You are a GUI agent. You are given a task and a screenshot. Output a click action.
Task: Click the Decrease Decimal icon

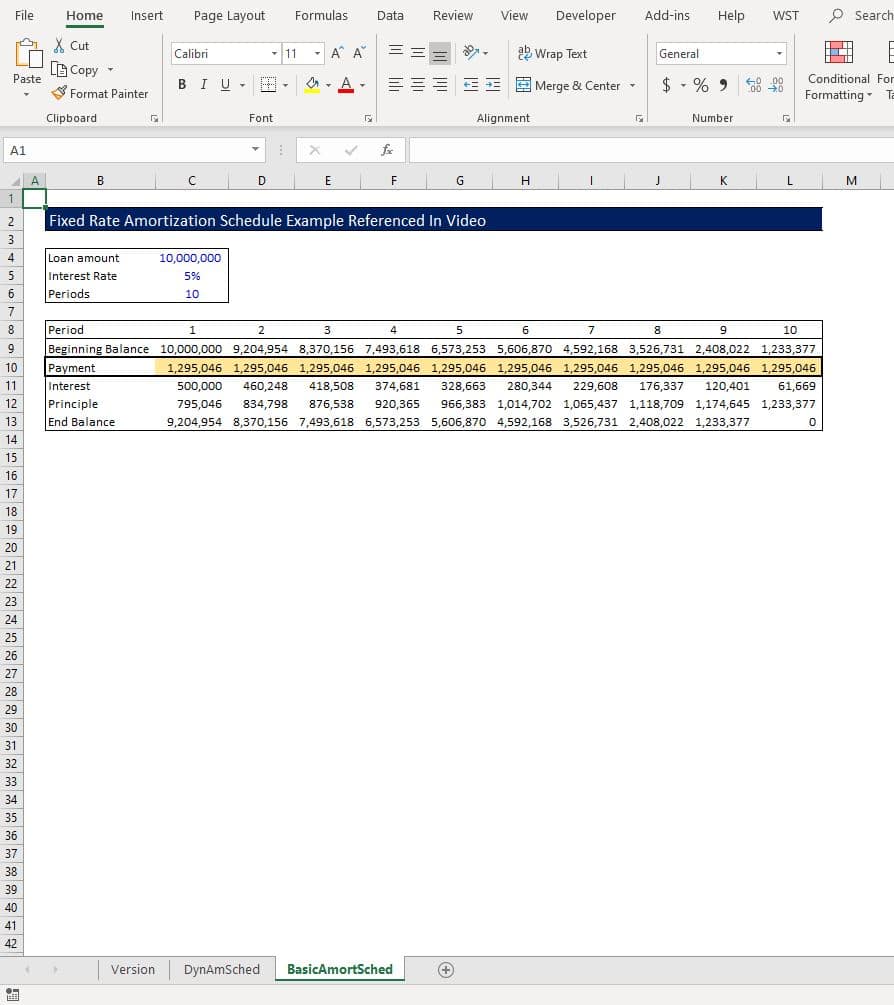pos(775,85)
